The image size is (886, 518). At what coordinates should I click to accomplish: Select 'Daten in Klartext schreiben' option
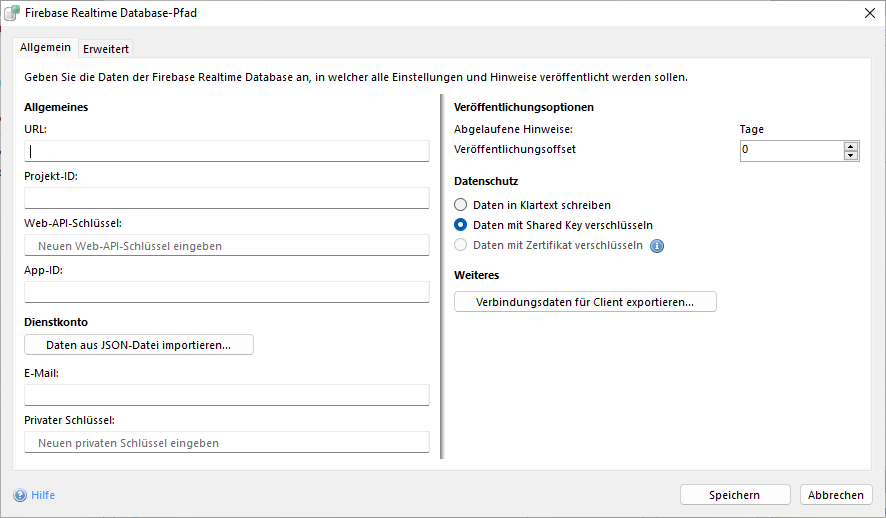(461, 205)
